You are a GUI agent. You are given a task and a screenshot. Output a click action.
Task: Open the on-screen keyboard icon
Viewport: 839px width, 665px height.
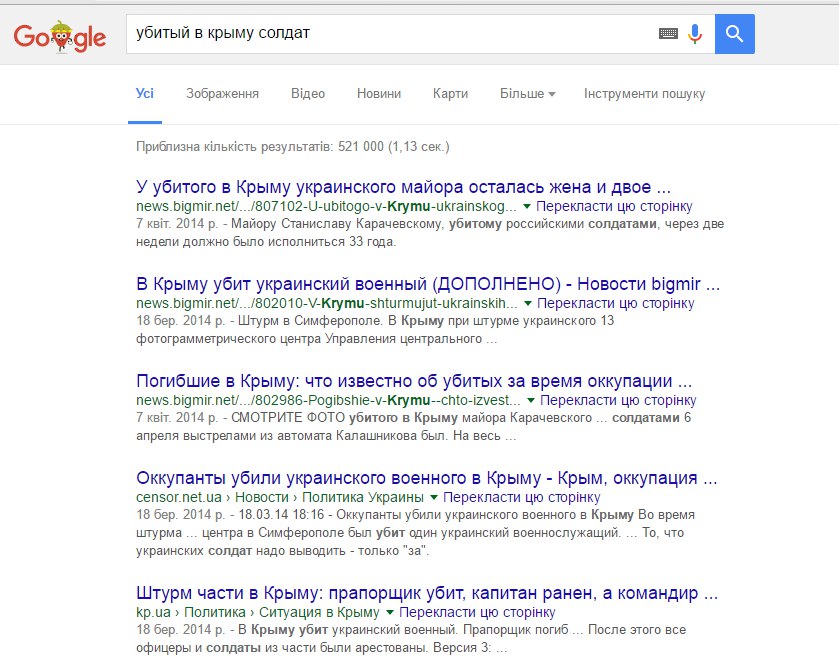click(x=668, y=34)
